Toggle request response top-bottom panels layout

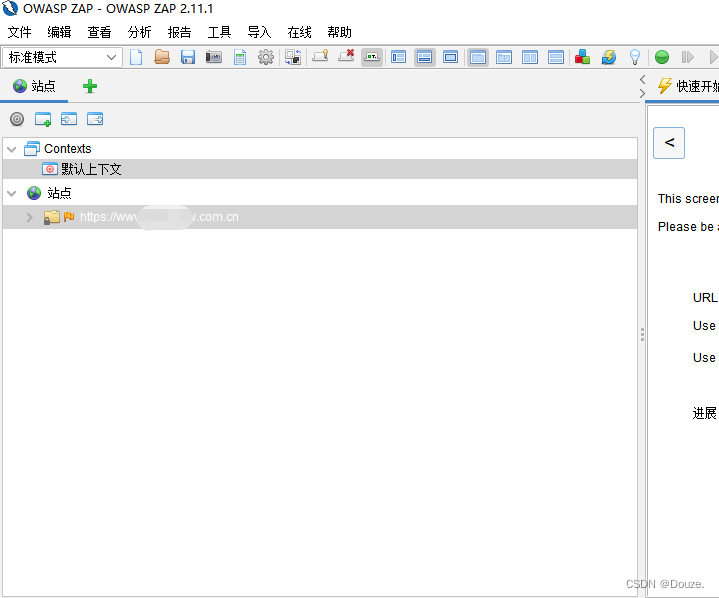click(556, 57)
